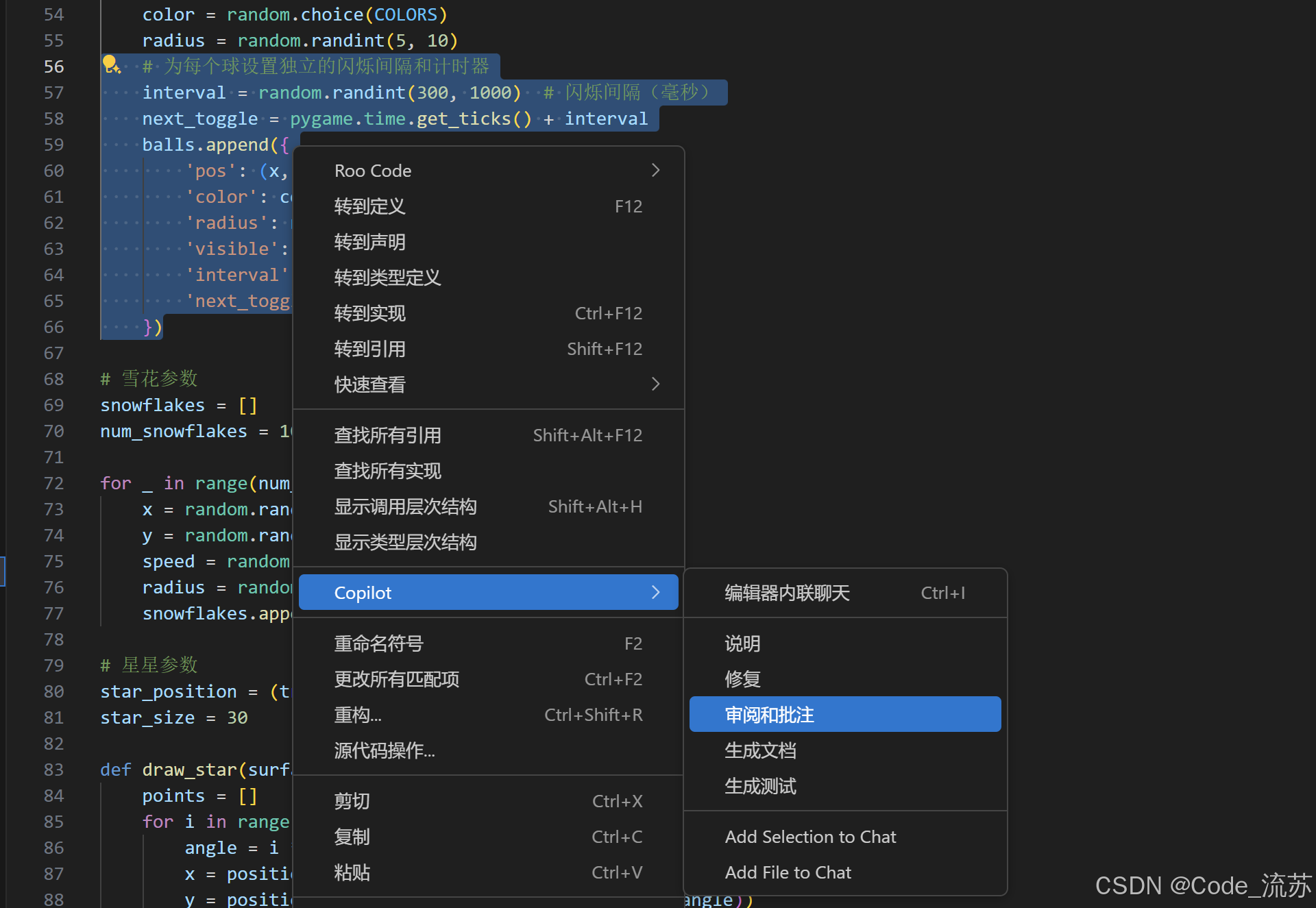Click 显示调用层次结构 option

(x=405, y=506)
